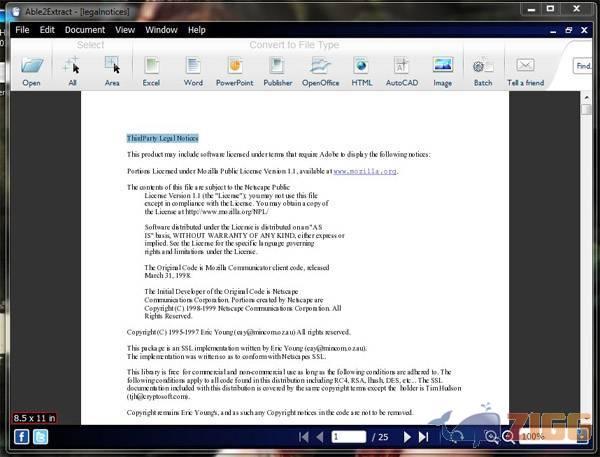Click the highlighted Third Party Legal Notices heading
This screenshot has width=600, height=457.
click(163, 138)
